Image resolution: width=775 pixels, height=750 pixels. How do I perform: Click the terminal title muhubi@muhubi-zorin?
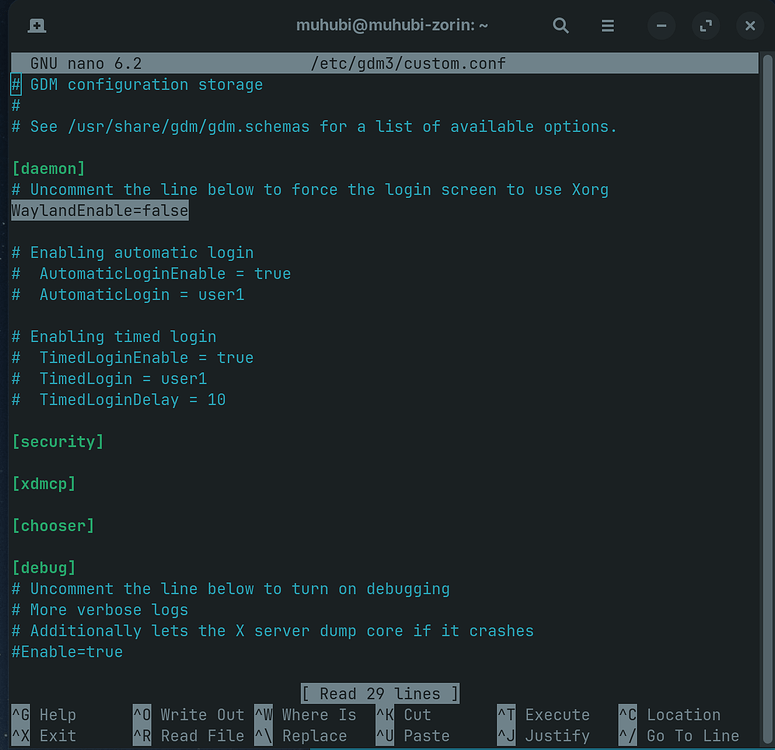pos(392,25)
